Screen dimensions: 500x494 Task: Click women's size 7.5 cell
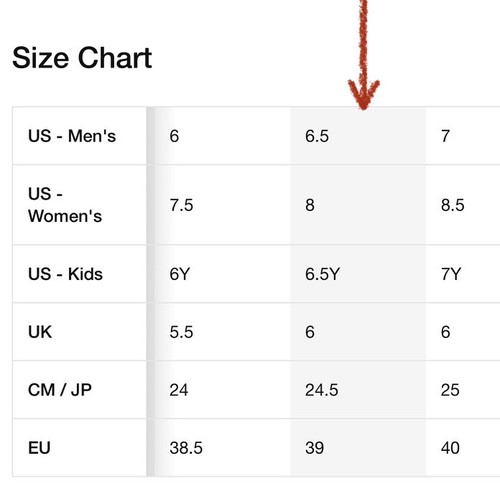[x=223, y=205]
